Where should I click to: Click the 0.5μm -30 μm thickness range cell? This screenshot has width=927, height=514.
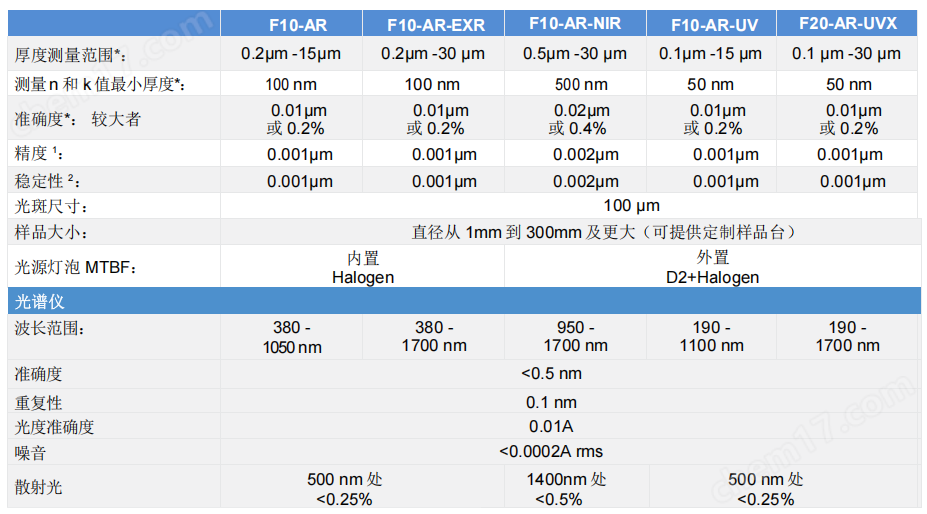point(574,54)
